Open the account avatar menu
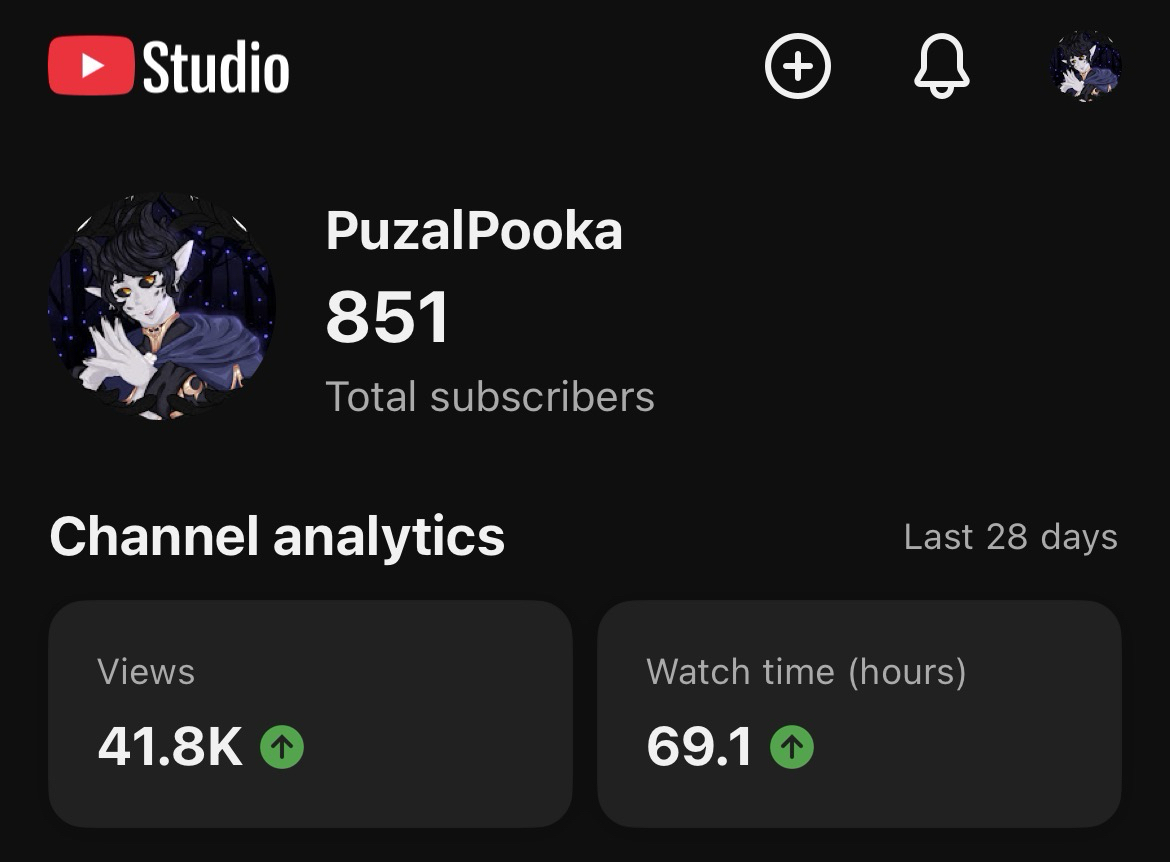 click(x=1085, y=66)
